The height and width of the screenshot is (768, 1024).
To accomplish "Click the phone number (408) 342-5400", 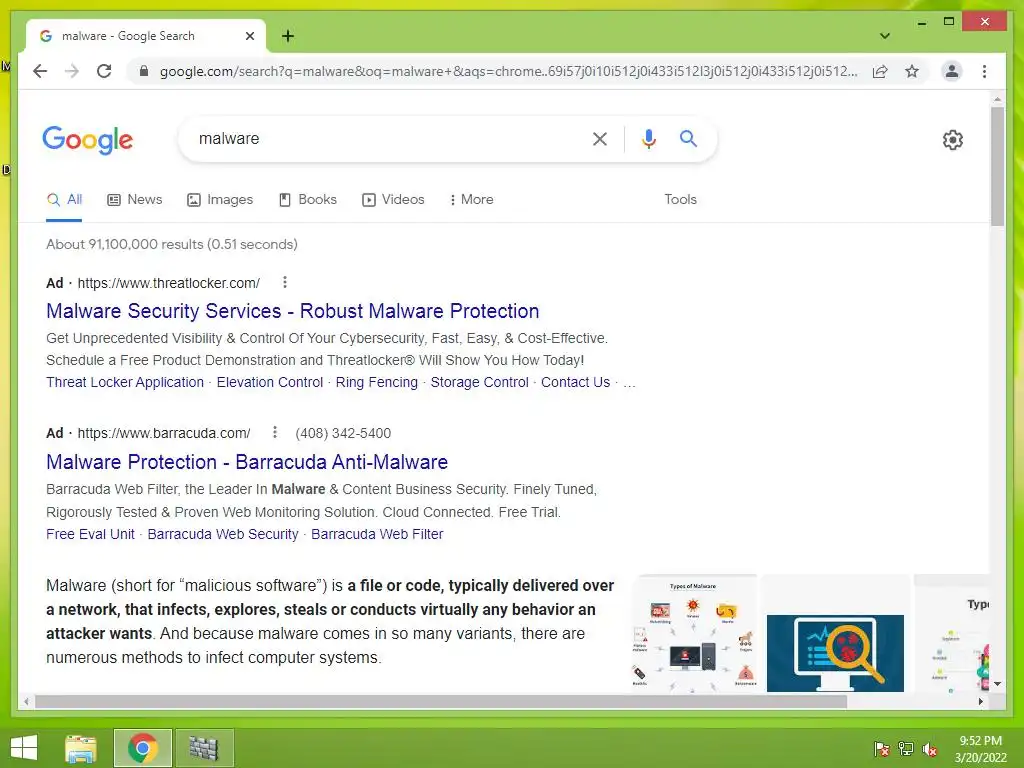I will 343,433.
